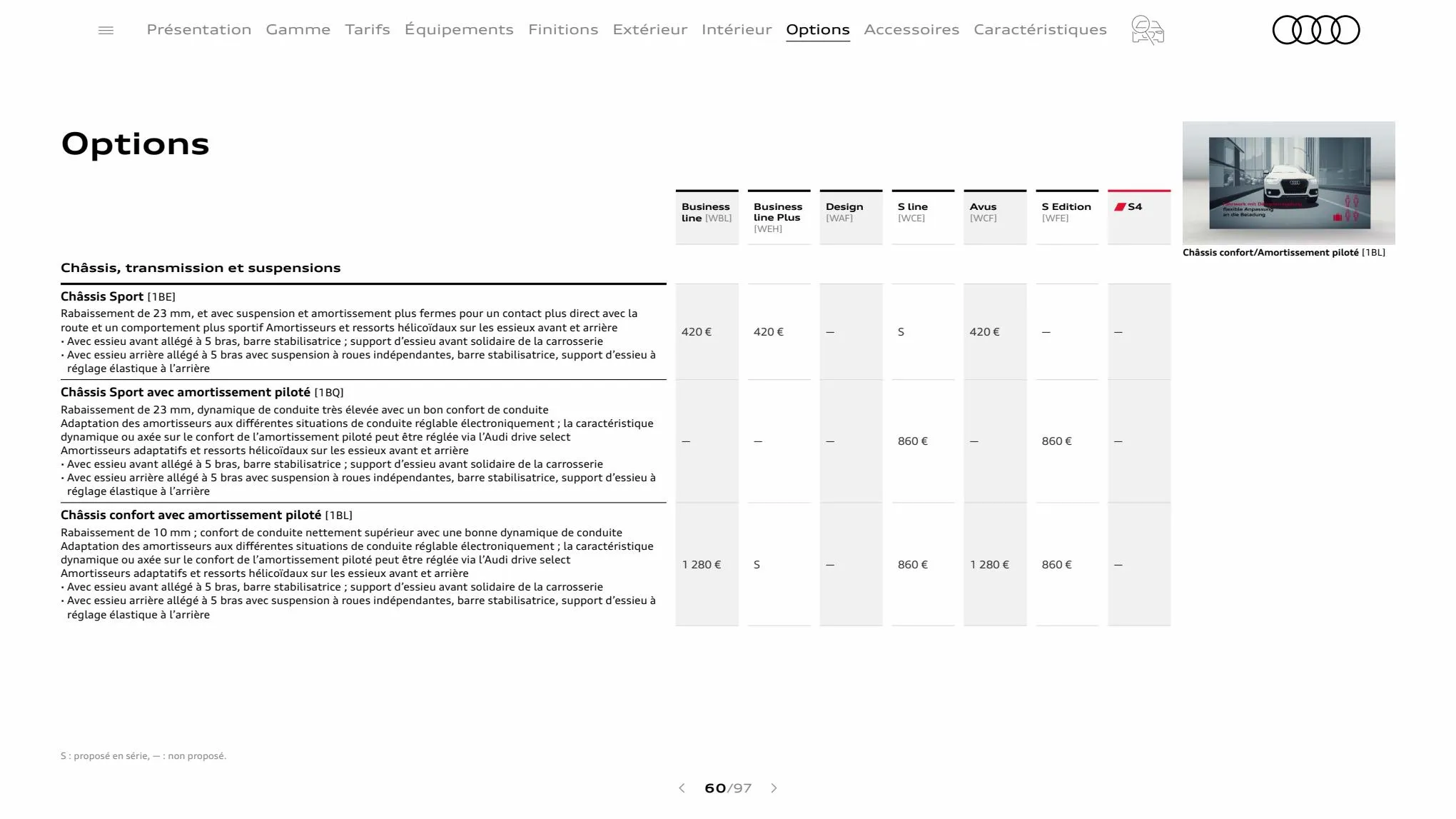Click the Business line [WBL] column header

707,217
